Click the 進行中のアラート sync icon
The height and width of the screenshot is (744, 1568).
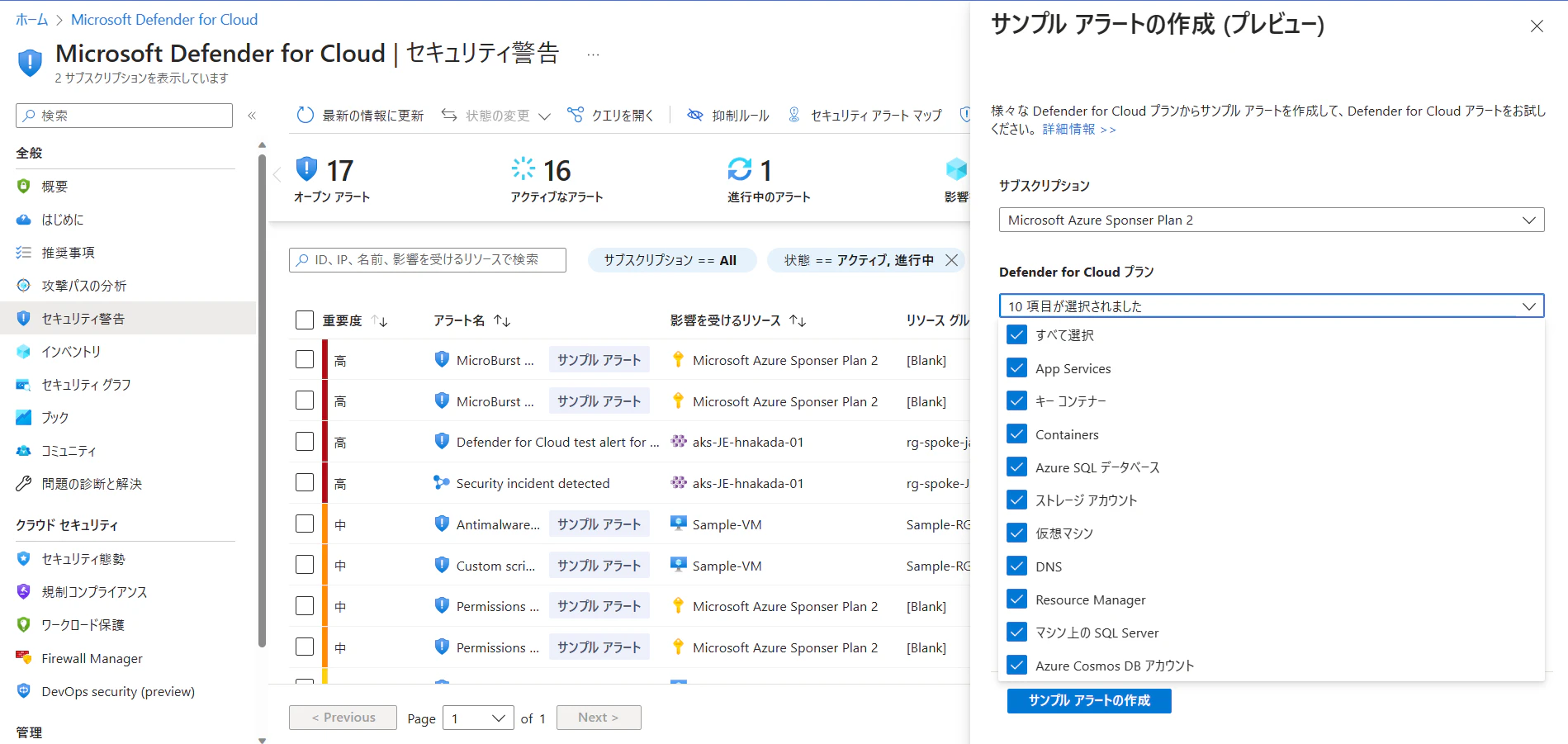click(740, 168)
